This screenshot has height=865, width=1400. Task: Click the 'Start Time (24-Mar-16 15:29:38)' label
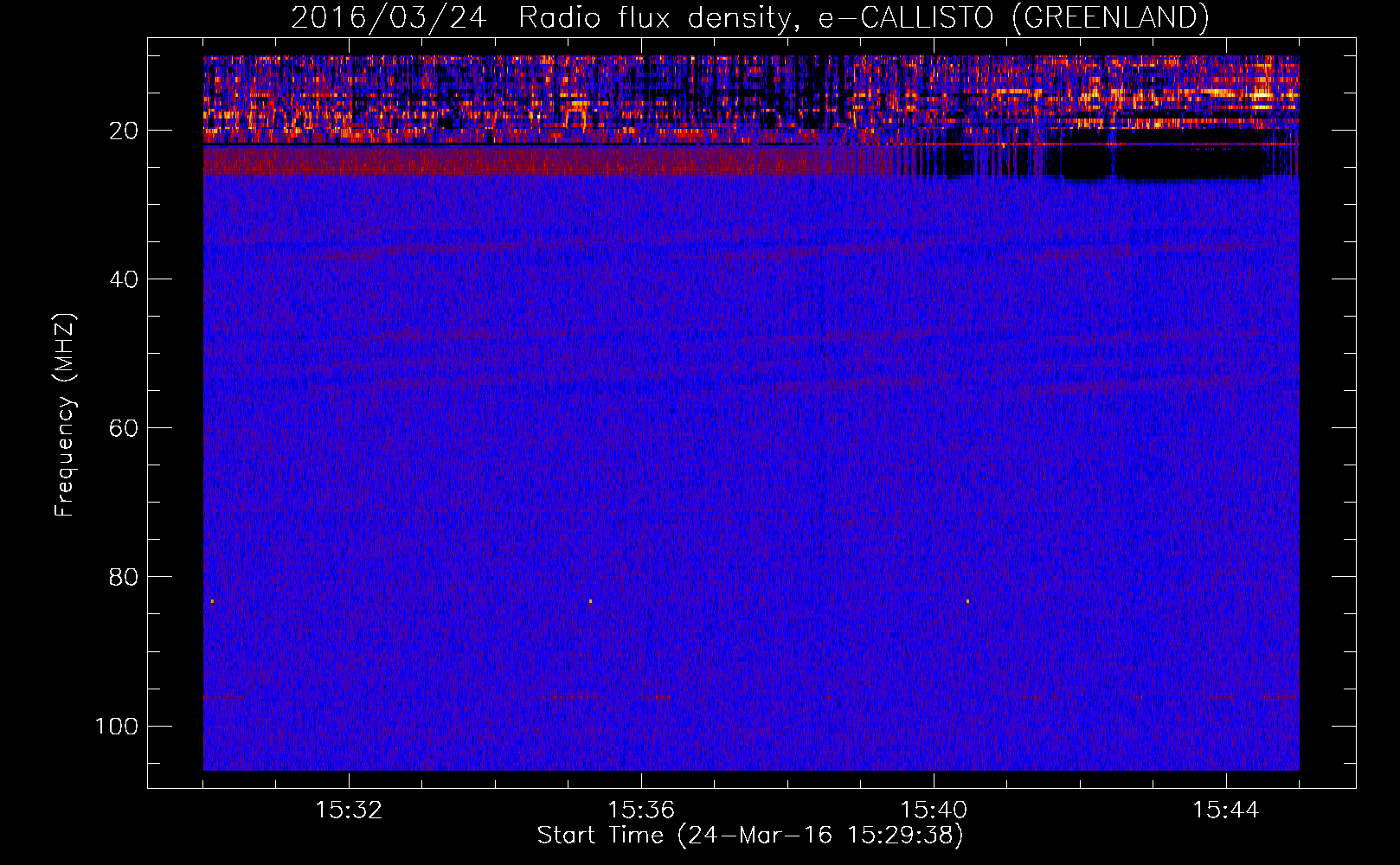[750, 836]
